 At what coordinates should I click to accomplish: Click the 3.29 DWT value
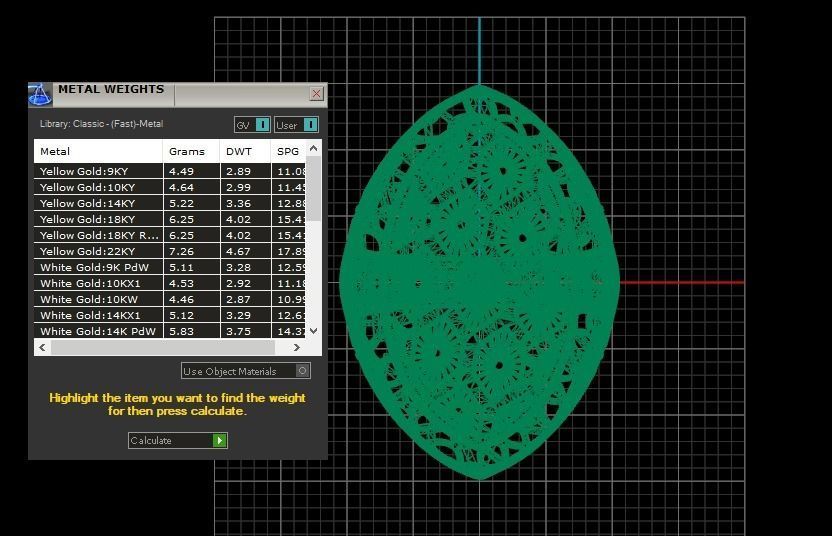pyautogui.click(x=238, y=315)
